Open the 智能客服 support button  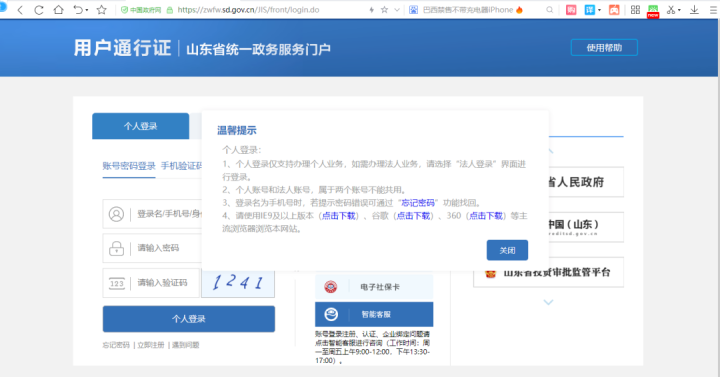pyautogui.click(x=374, y=314)
